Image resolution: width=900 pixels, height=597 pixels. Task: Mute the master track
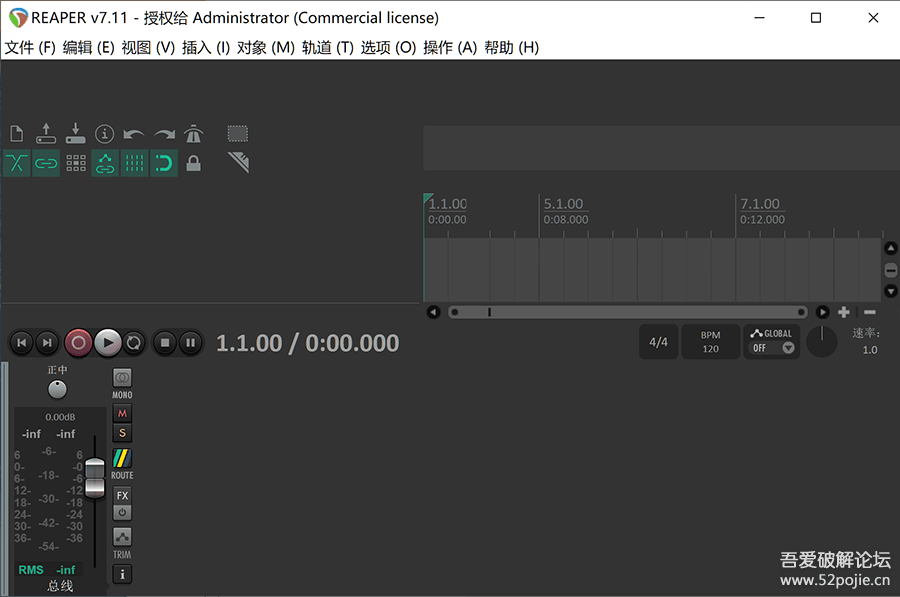point(122,413)
